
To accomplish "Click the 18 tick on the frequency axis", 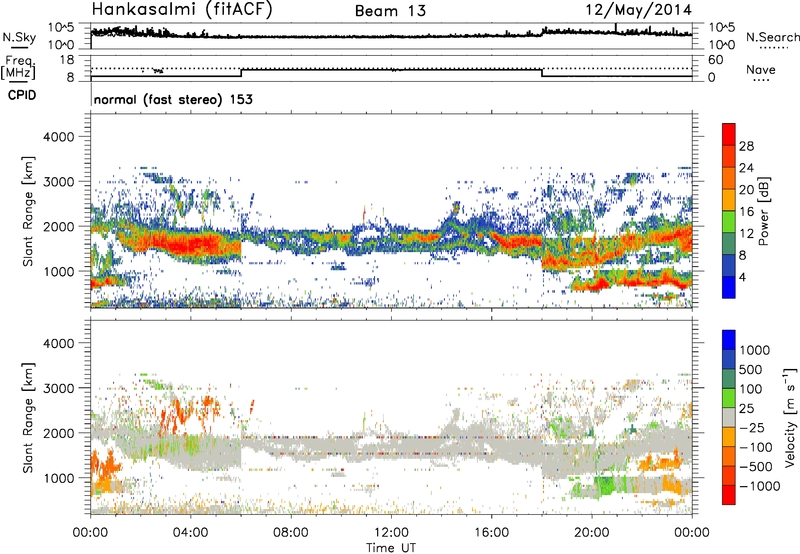I will pyautogui.click(x=66, y=60).
